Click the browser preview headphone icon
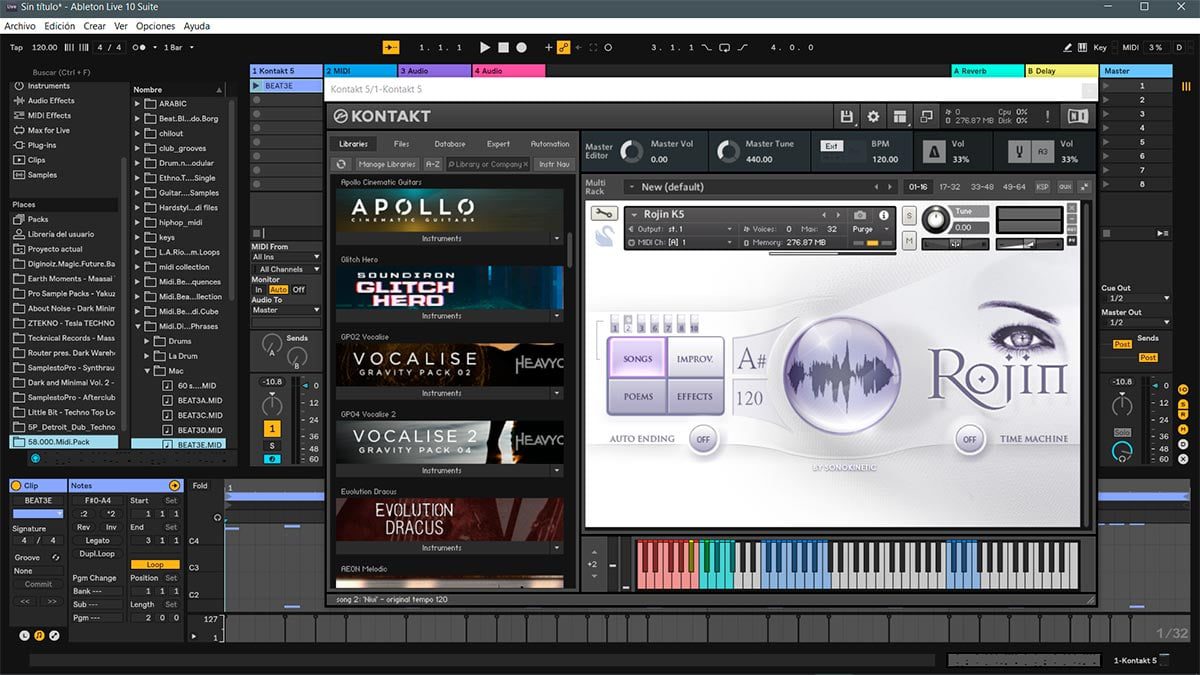Viewport: 1200px width, 675px height. tap(35, 458)
